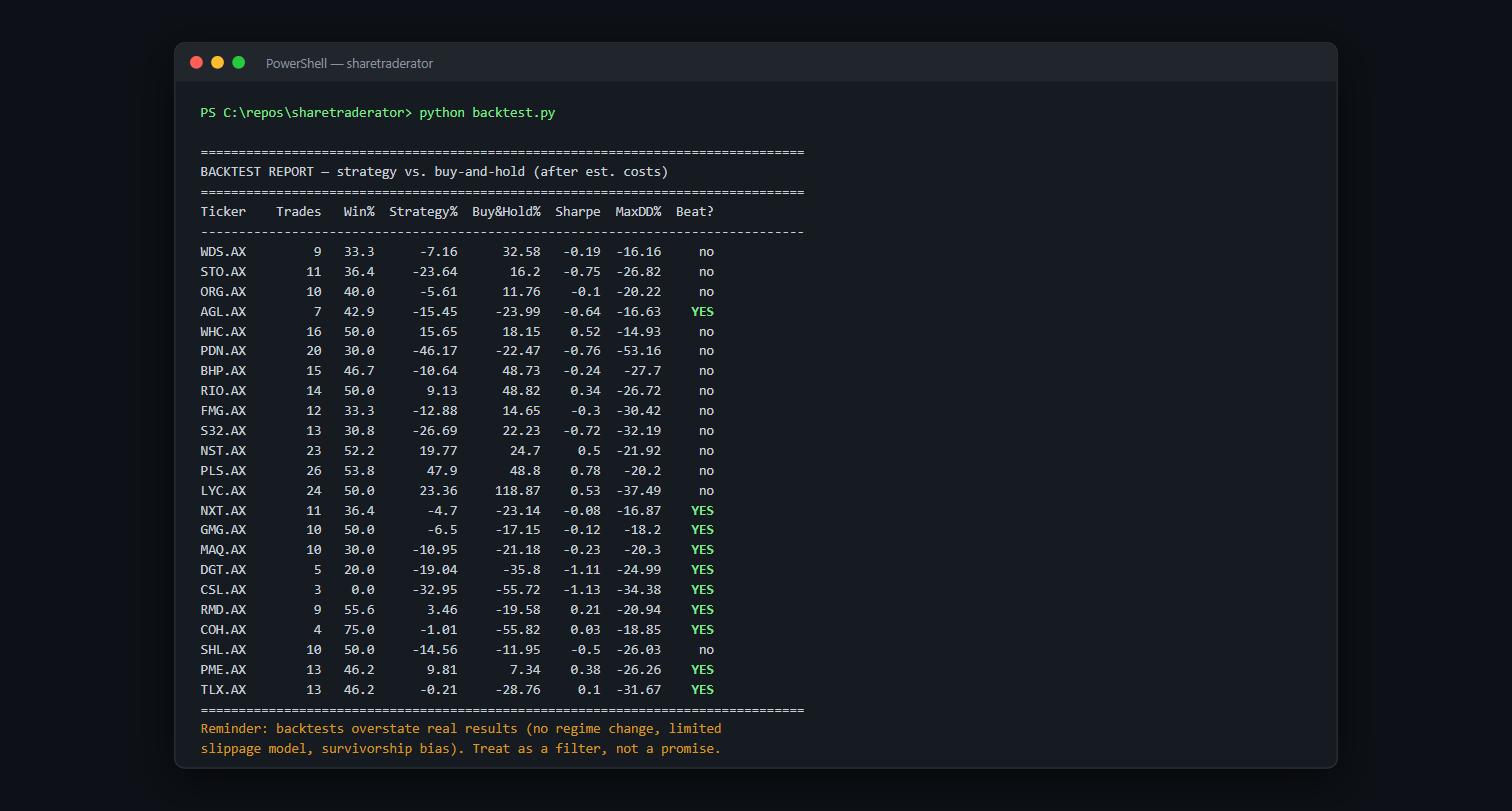Viewport: 1512px width, 811px height.
Task: Click COH.AX win rate 75.0
Action: point(359,629)
